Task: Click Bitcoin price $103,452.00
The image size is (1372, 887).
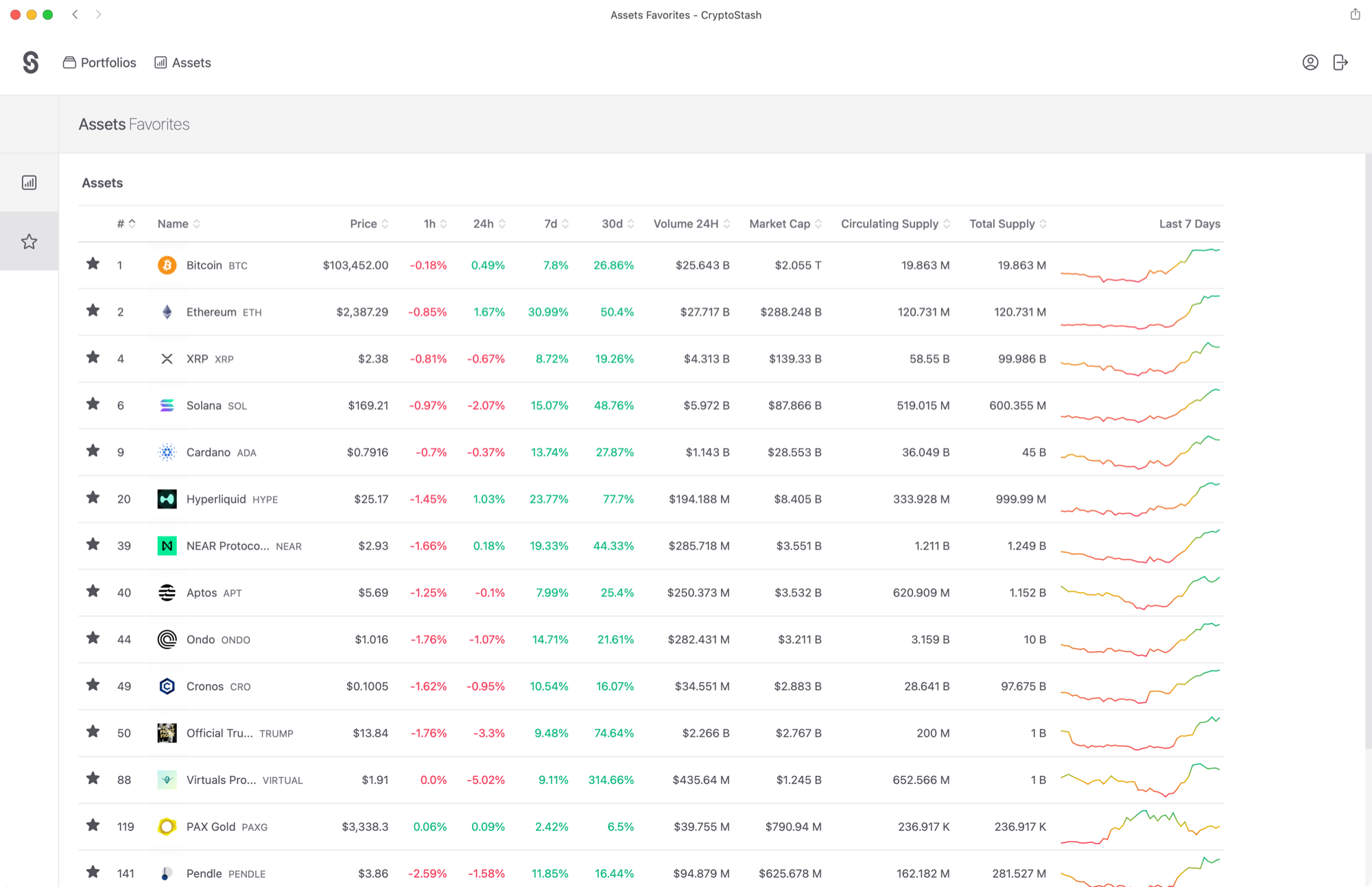Action: pyautogui.click(x=355, y=265)
